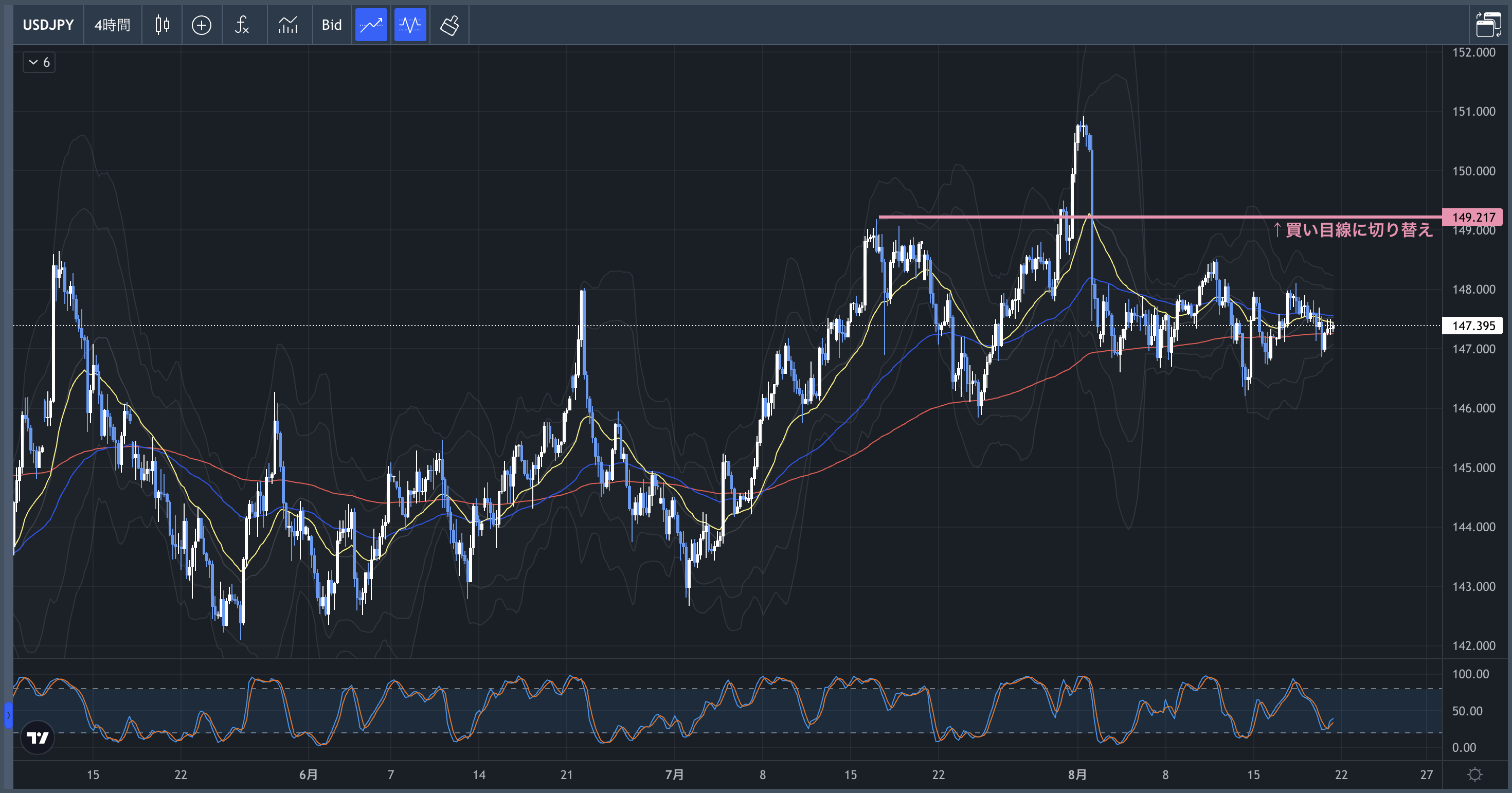The height and width of the screenshot is (793, 1512).
Task: Click the 6月 date label on time axis
Action: (x=308, y=775)
